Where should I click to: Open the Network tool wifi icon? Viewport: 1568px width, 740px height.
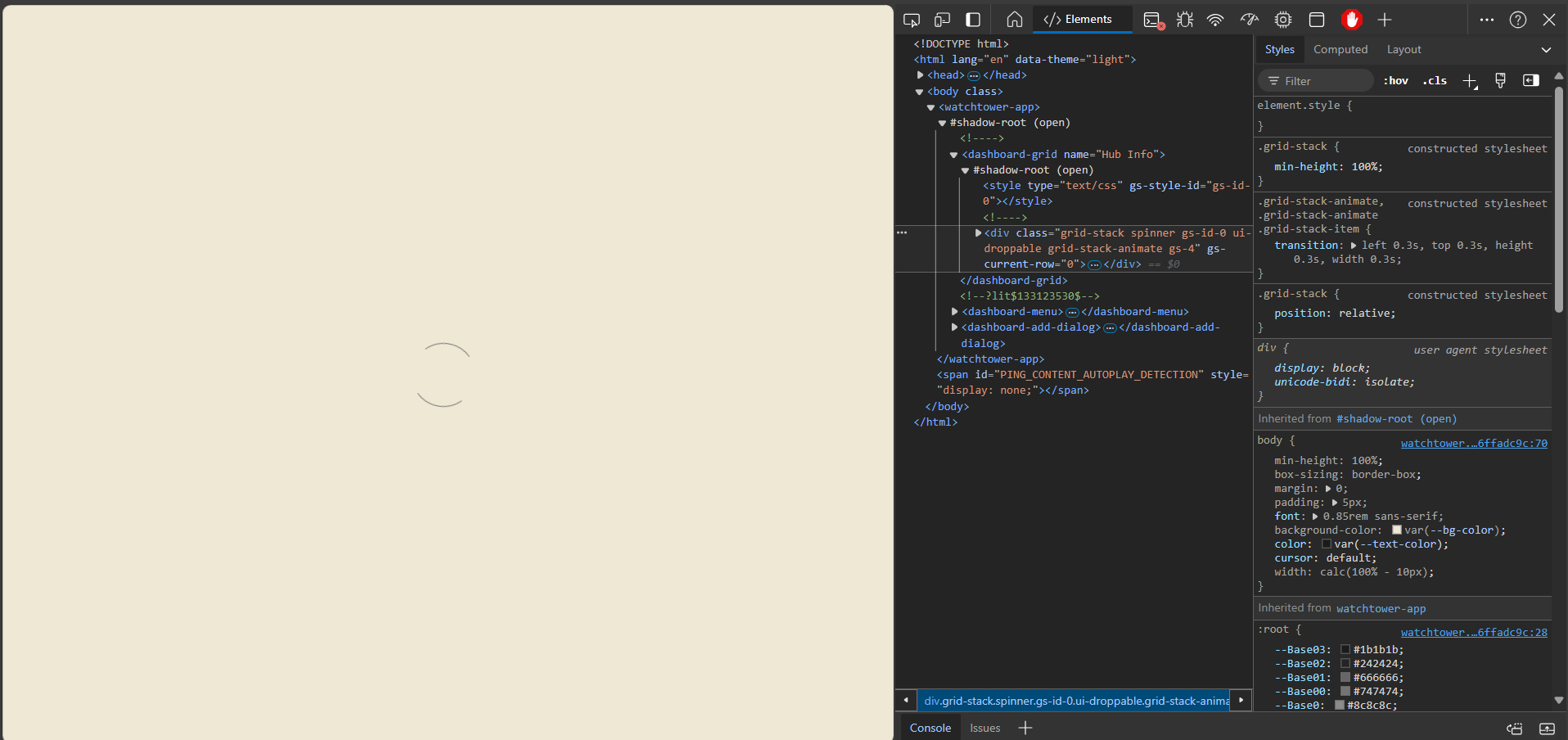[1215, 20]
